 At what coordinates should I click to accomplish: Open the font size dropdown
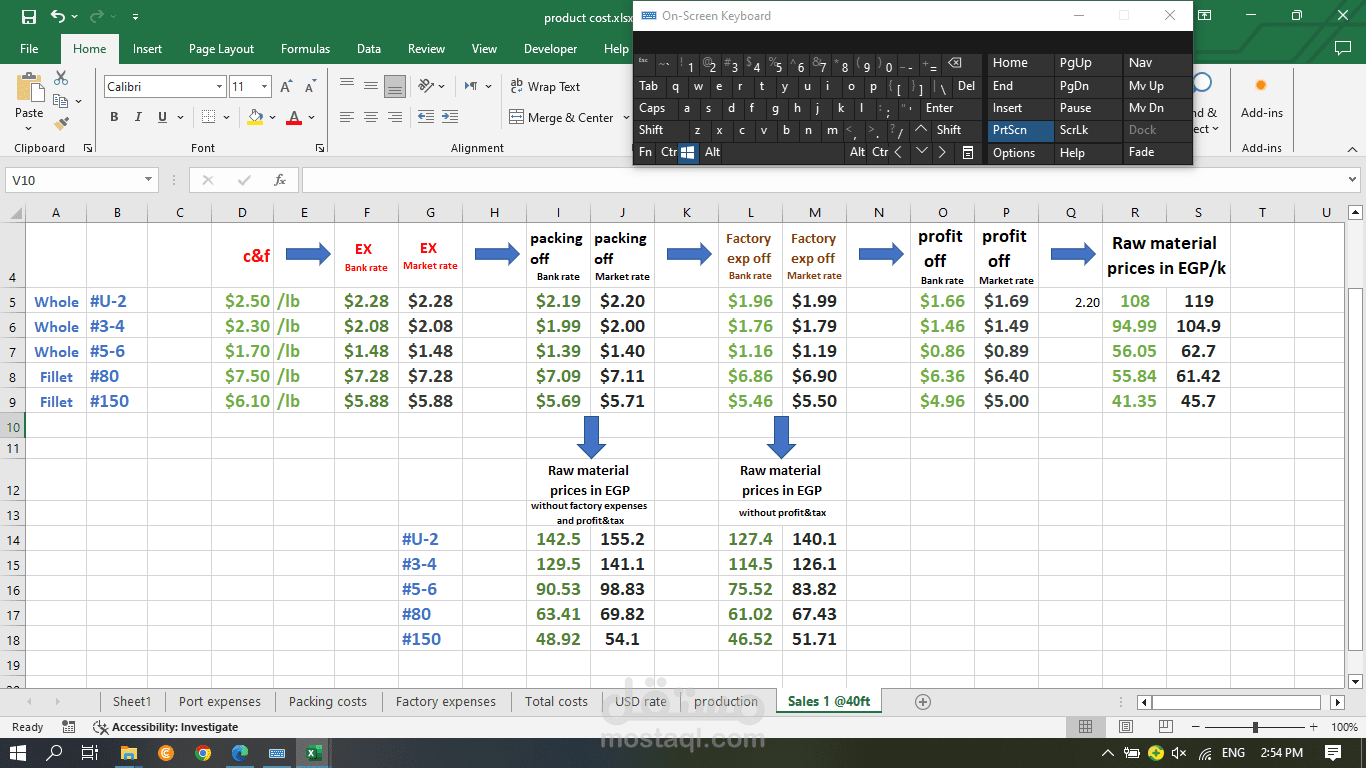[x=264, y=87]
